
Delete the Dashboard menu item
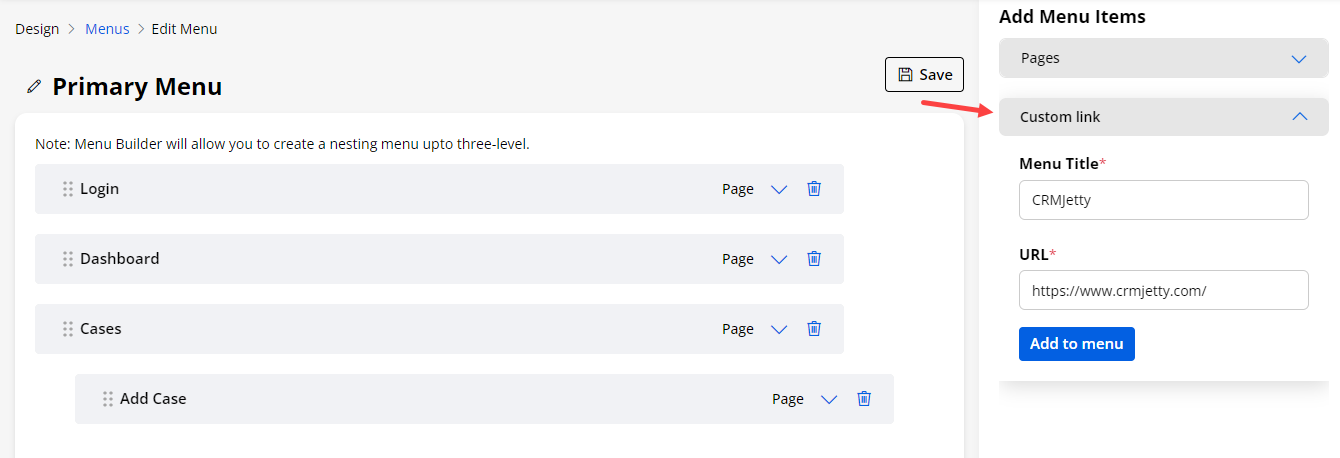(x=814, y=259)
